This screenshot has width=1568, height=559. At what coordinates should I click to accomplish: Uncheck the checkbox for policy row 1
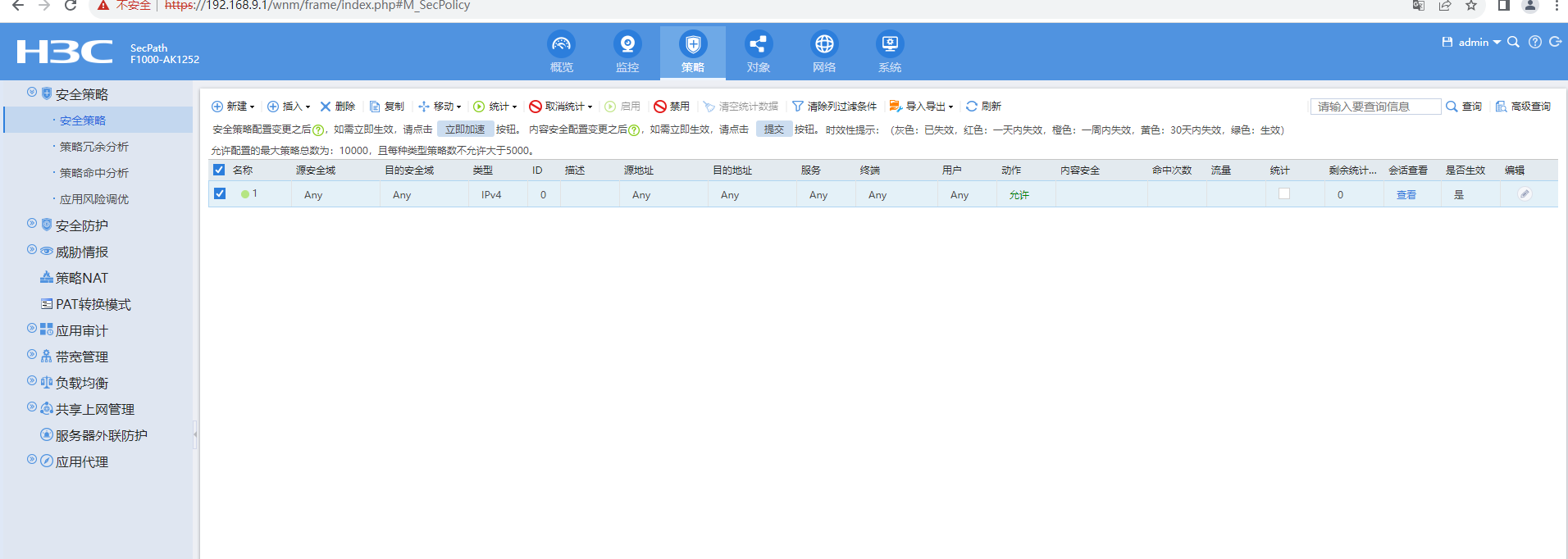(x=220, y=194)
